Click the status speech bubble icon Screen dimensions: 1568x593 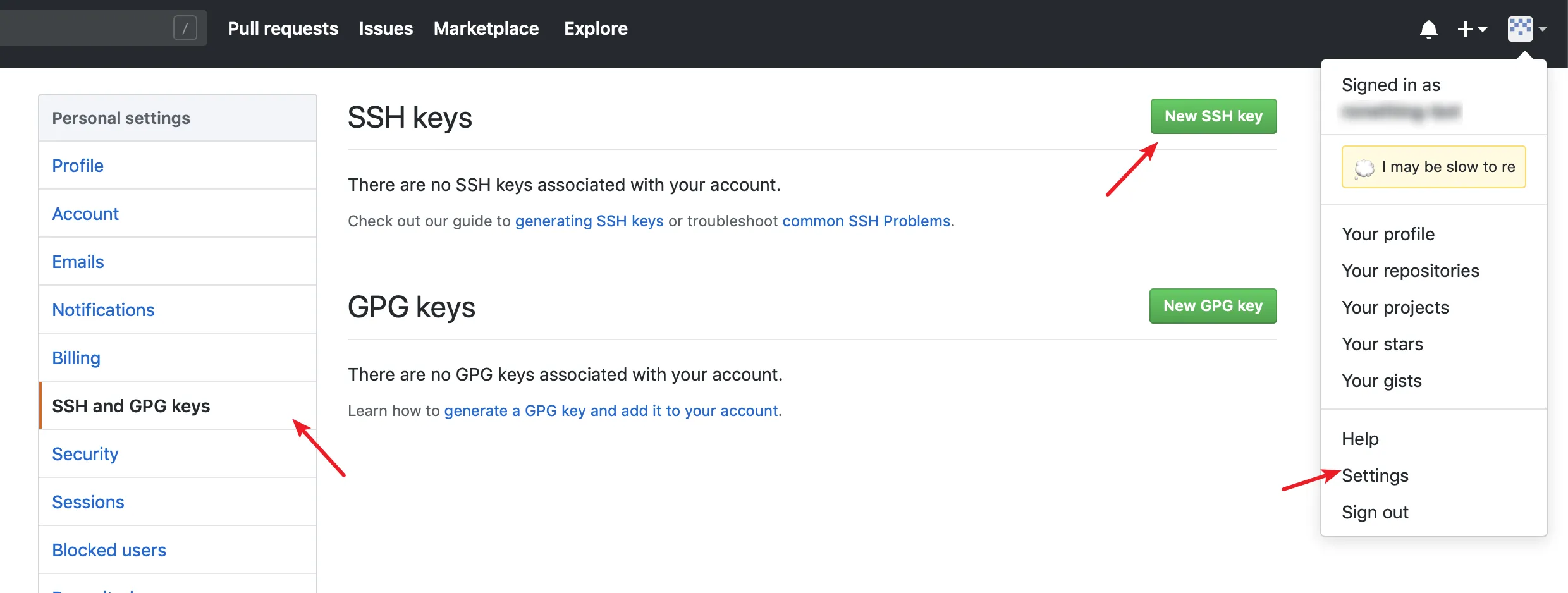point(1364,168)
